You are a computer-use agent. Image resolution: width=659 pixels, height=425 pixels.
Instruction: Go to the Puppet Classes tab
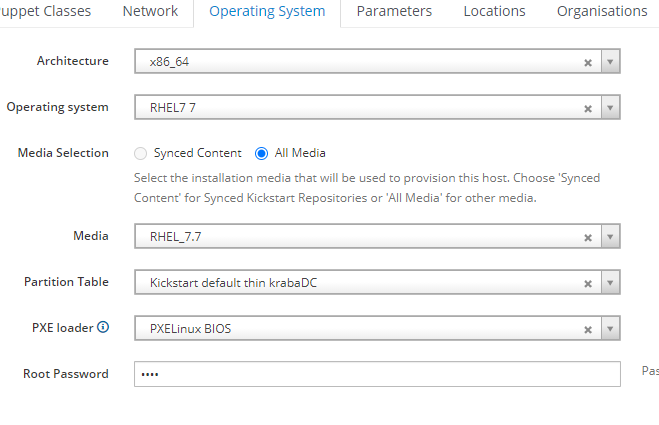(x=45, y=11)
